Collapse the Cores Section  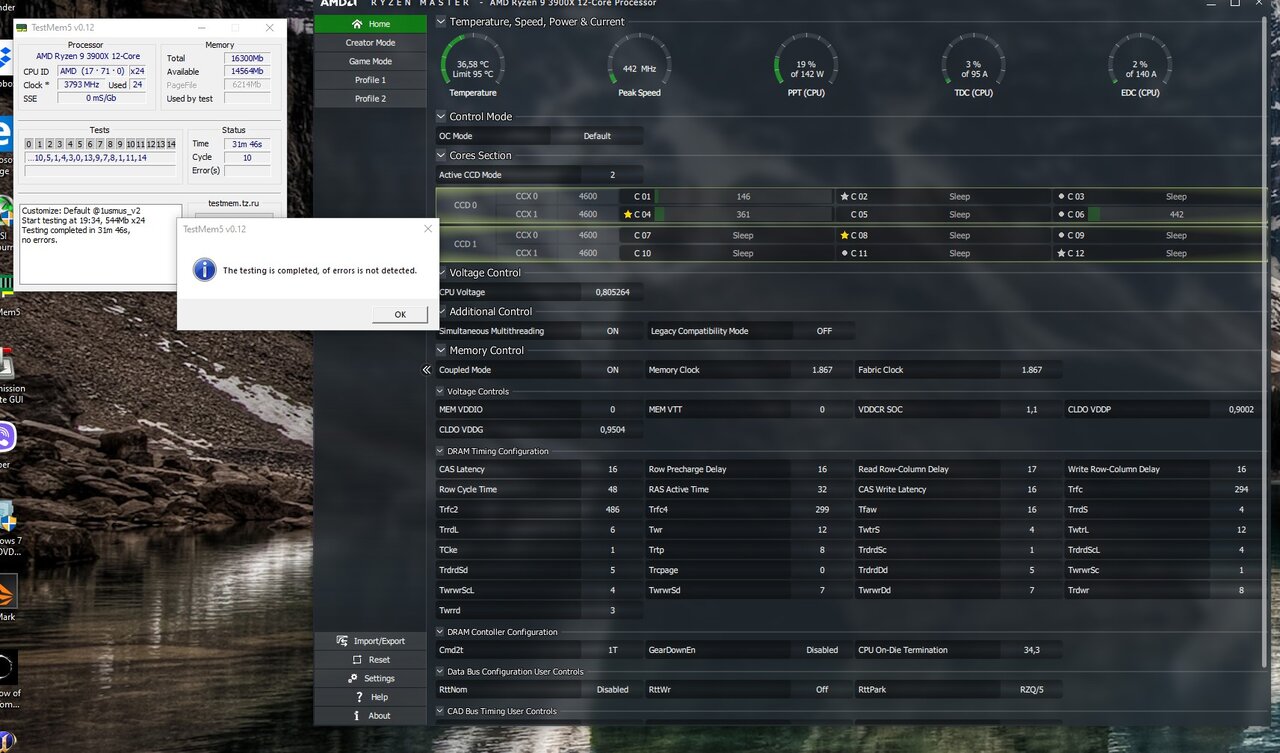441,156
